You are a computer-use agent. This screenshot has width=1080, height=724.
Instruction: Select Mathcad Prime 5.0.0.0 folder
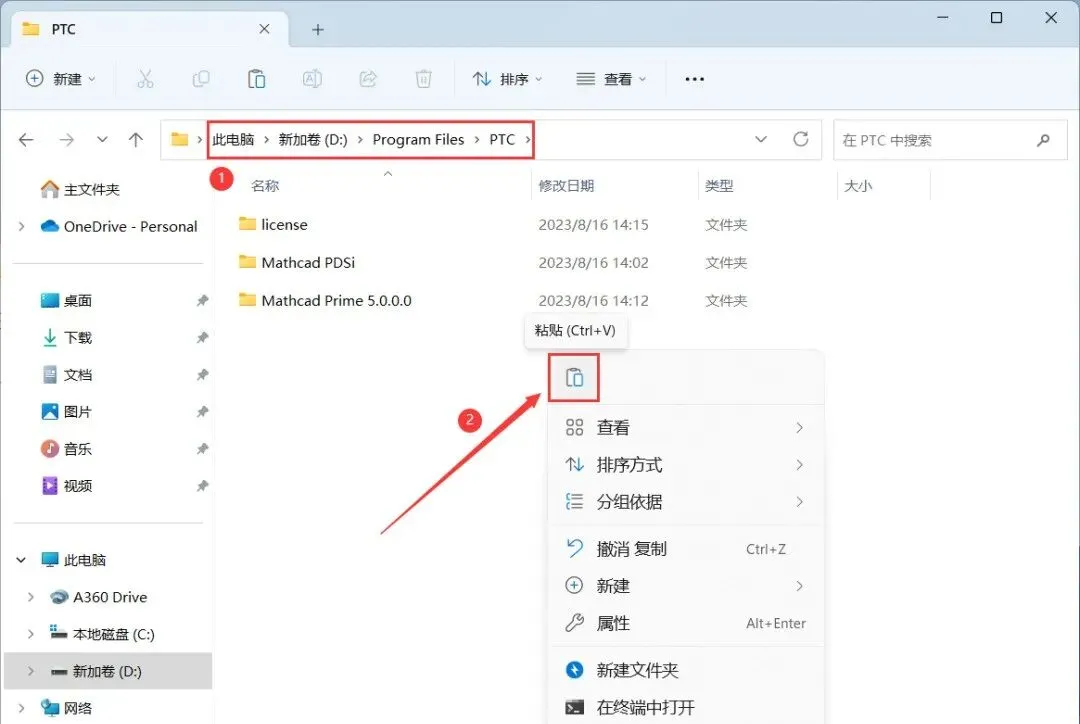coord(324,300)
